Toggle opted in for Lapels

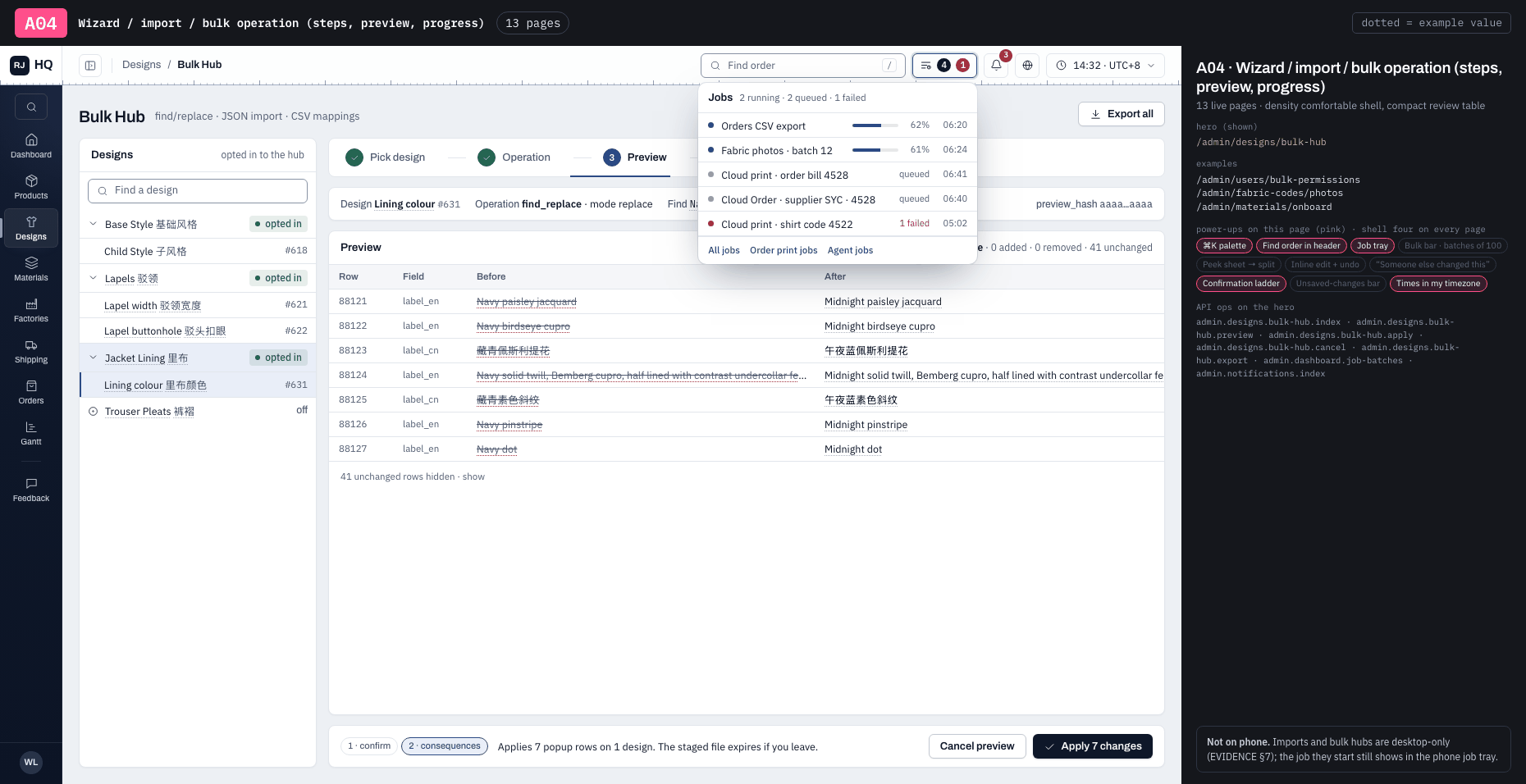click(278, 278)
